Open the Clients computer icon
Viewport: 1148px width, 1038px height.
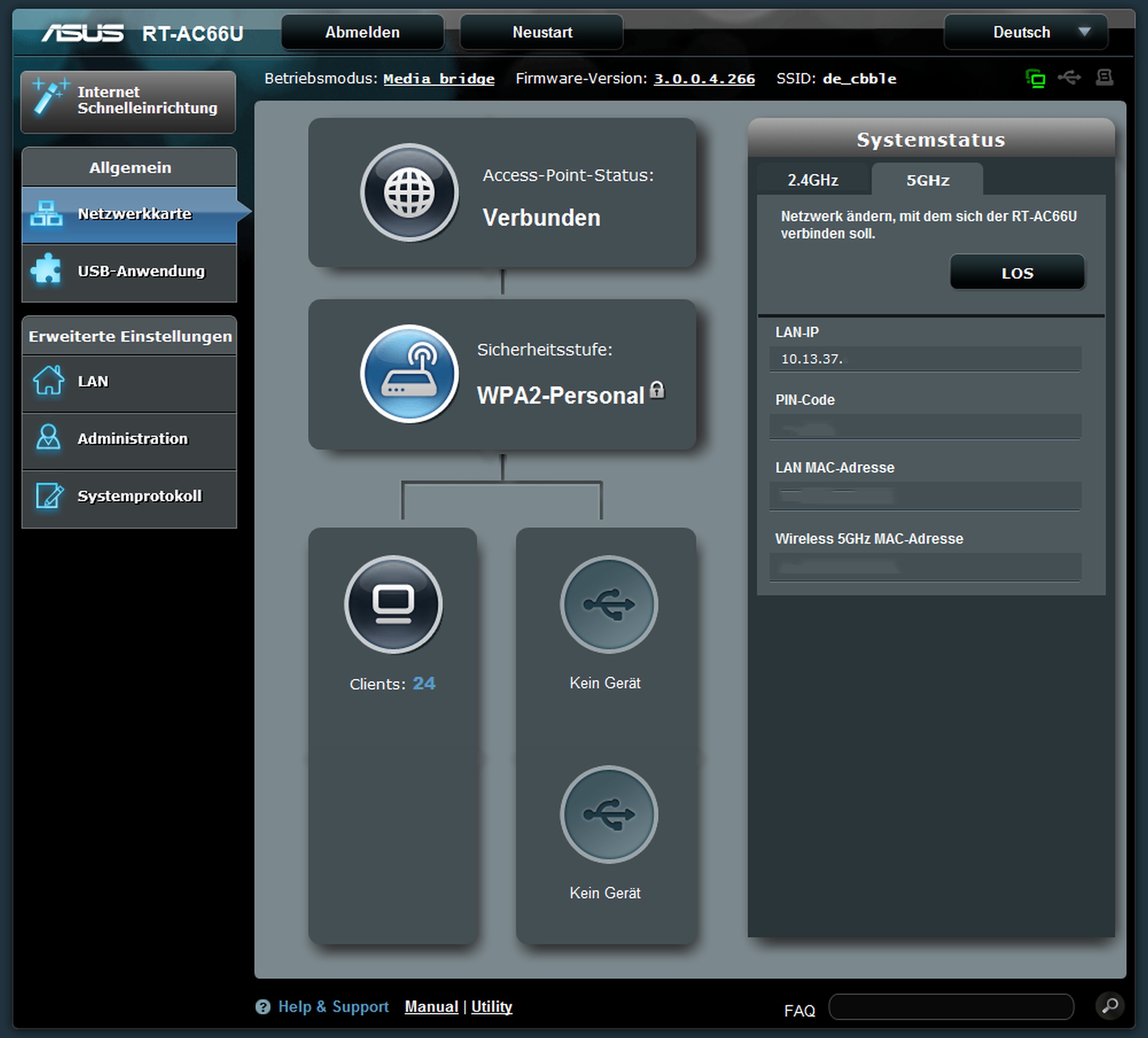tap(393, 605)
